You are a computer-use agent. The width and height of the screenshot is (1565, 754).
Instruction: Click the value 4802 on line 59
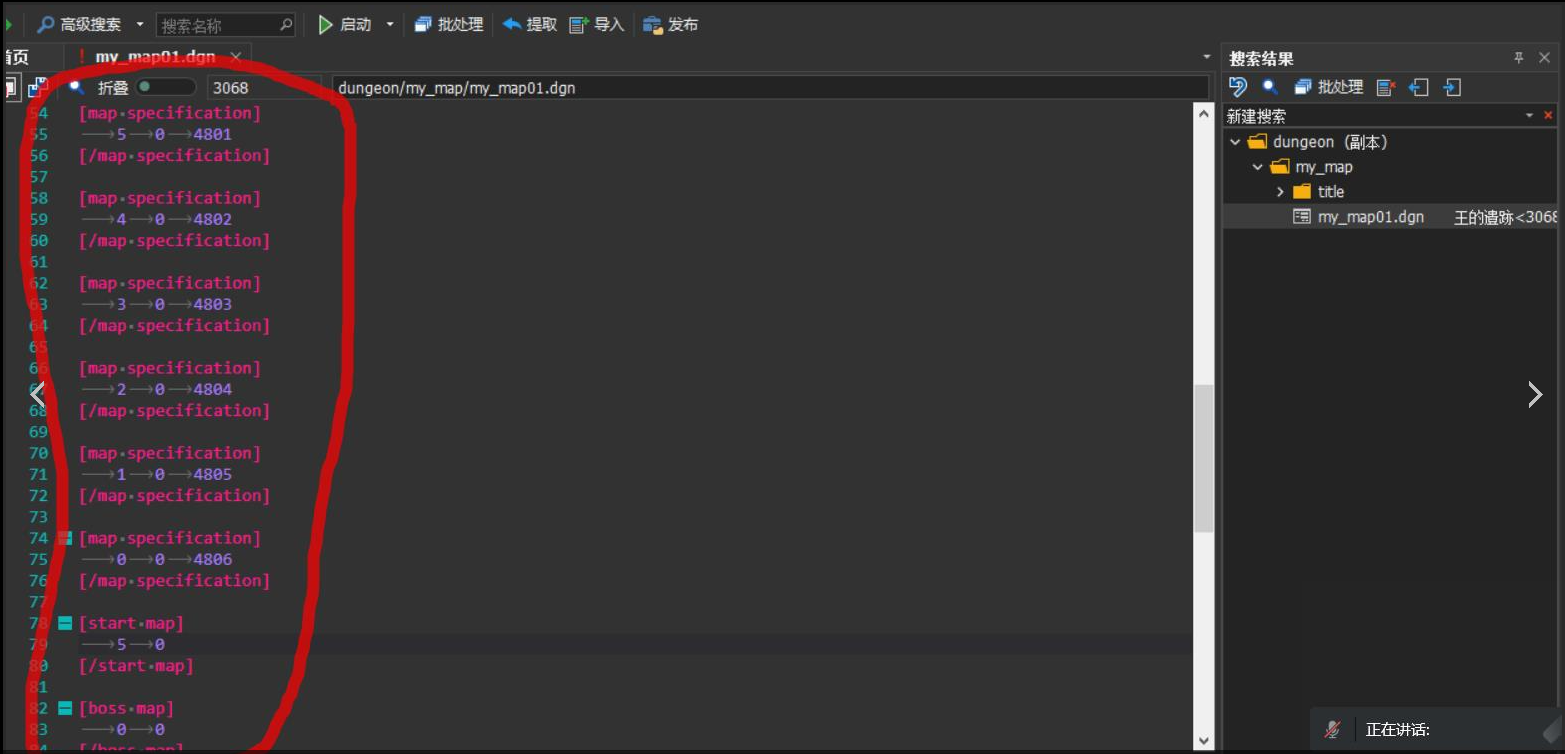pyautogui.click(x=212, y=219)
